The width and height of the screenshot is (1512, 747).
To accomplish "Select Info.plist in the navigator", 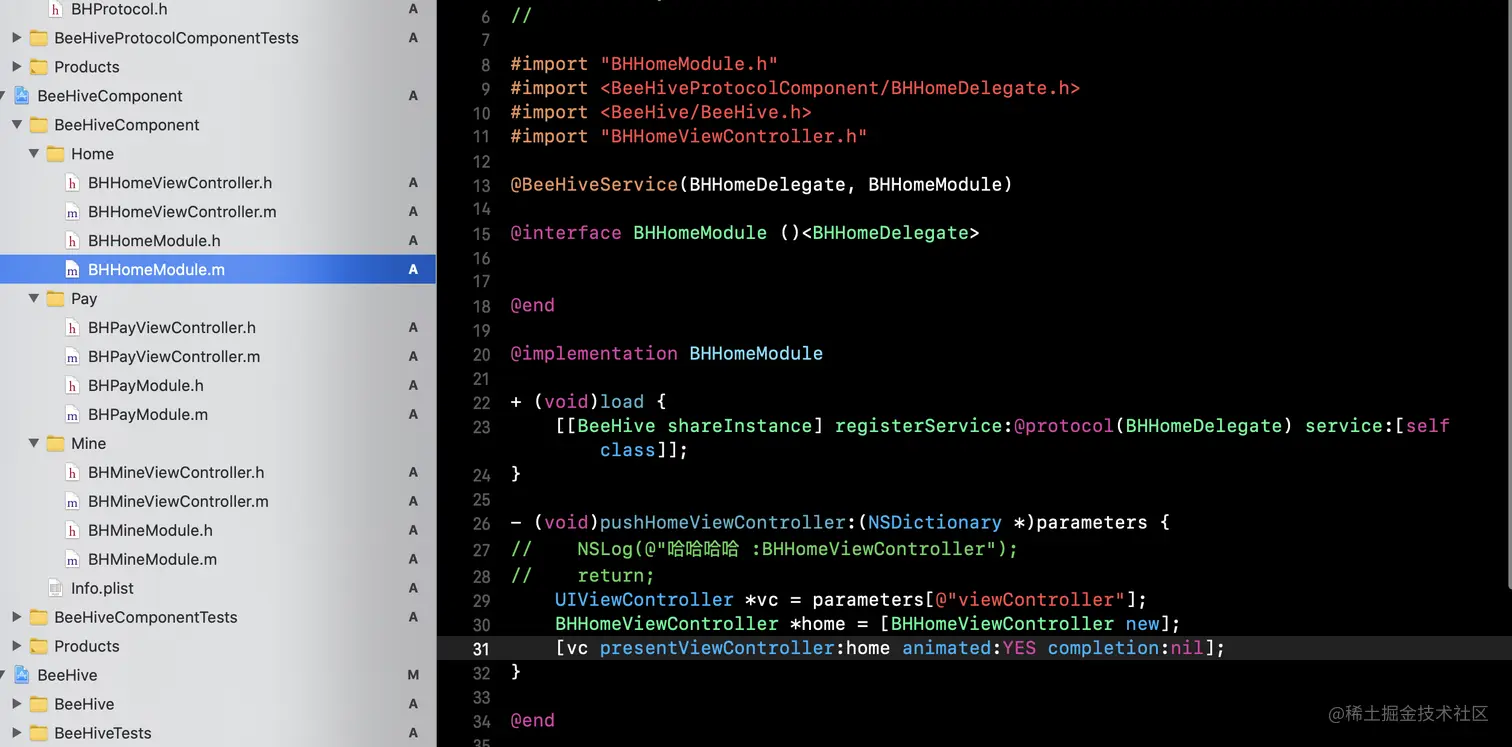I will [x=102, y=589].
